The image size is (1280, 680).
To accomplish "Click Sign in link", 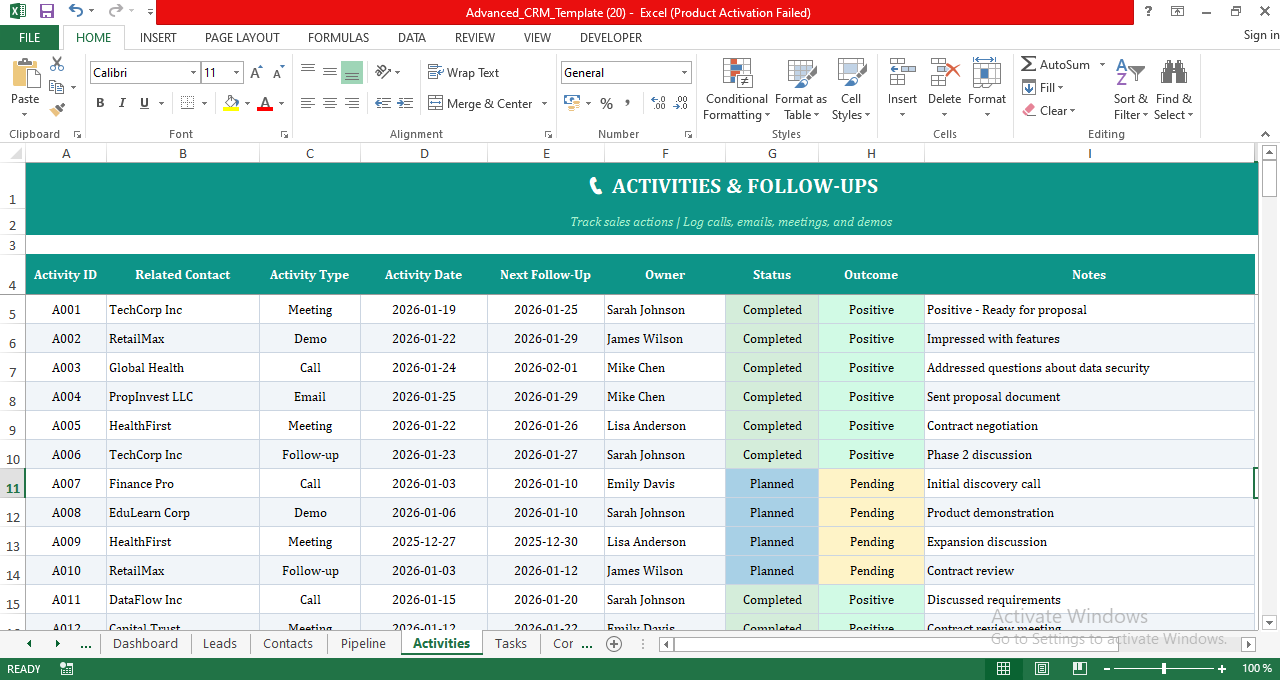I will pos(1261,35).
